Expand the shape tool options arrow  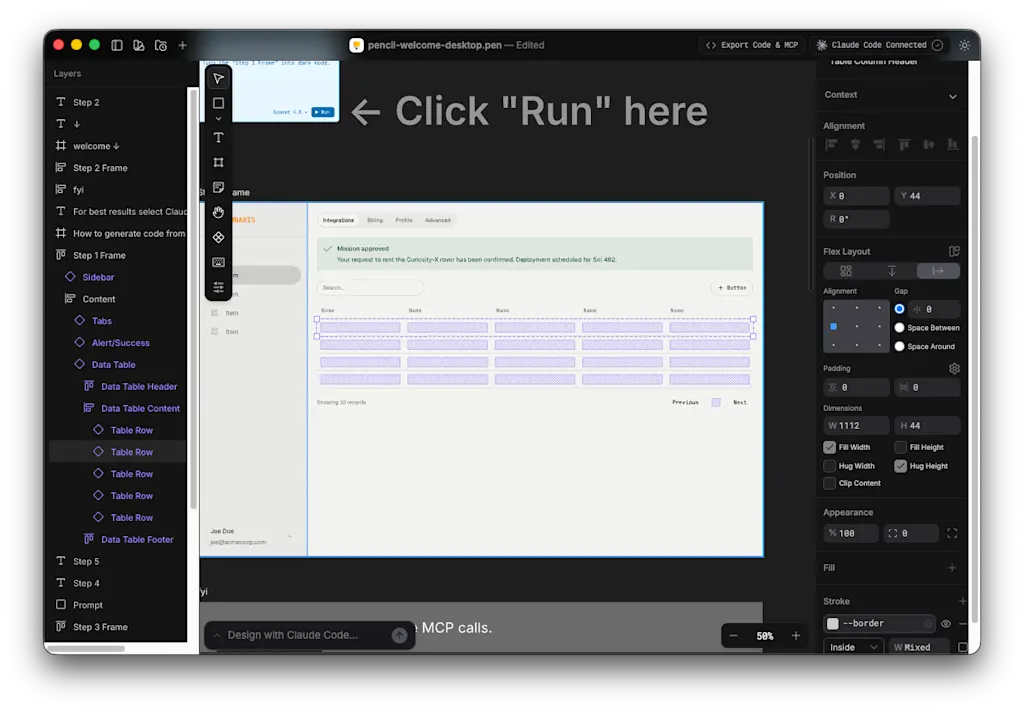pos(218,119)
